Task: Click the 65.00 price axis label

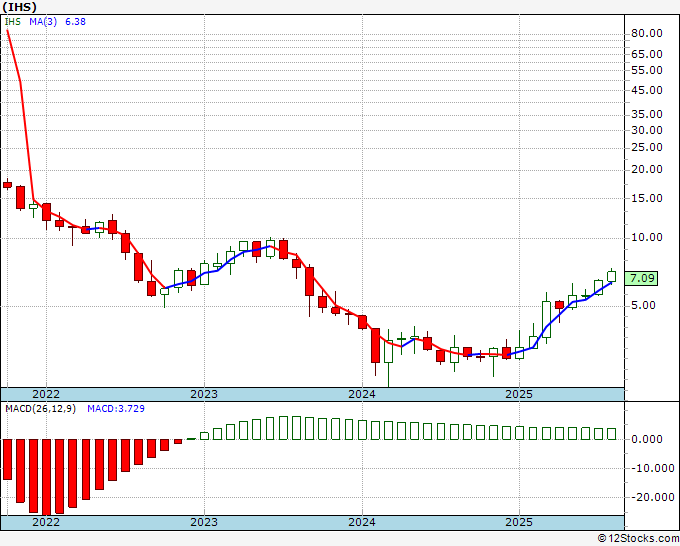Action: tap(647, 54)
